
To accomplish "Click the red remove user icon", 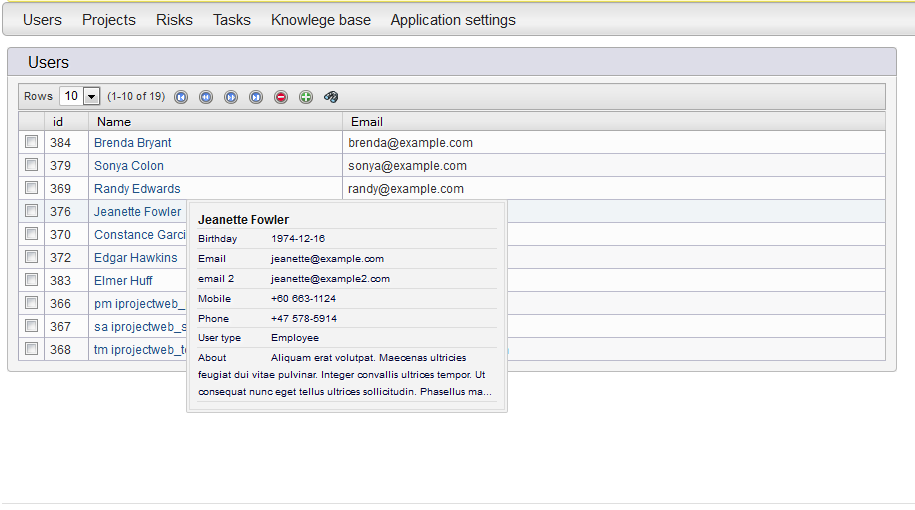I will [x=281, y=97].
